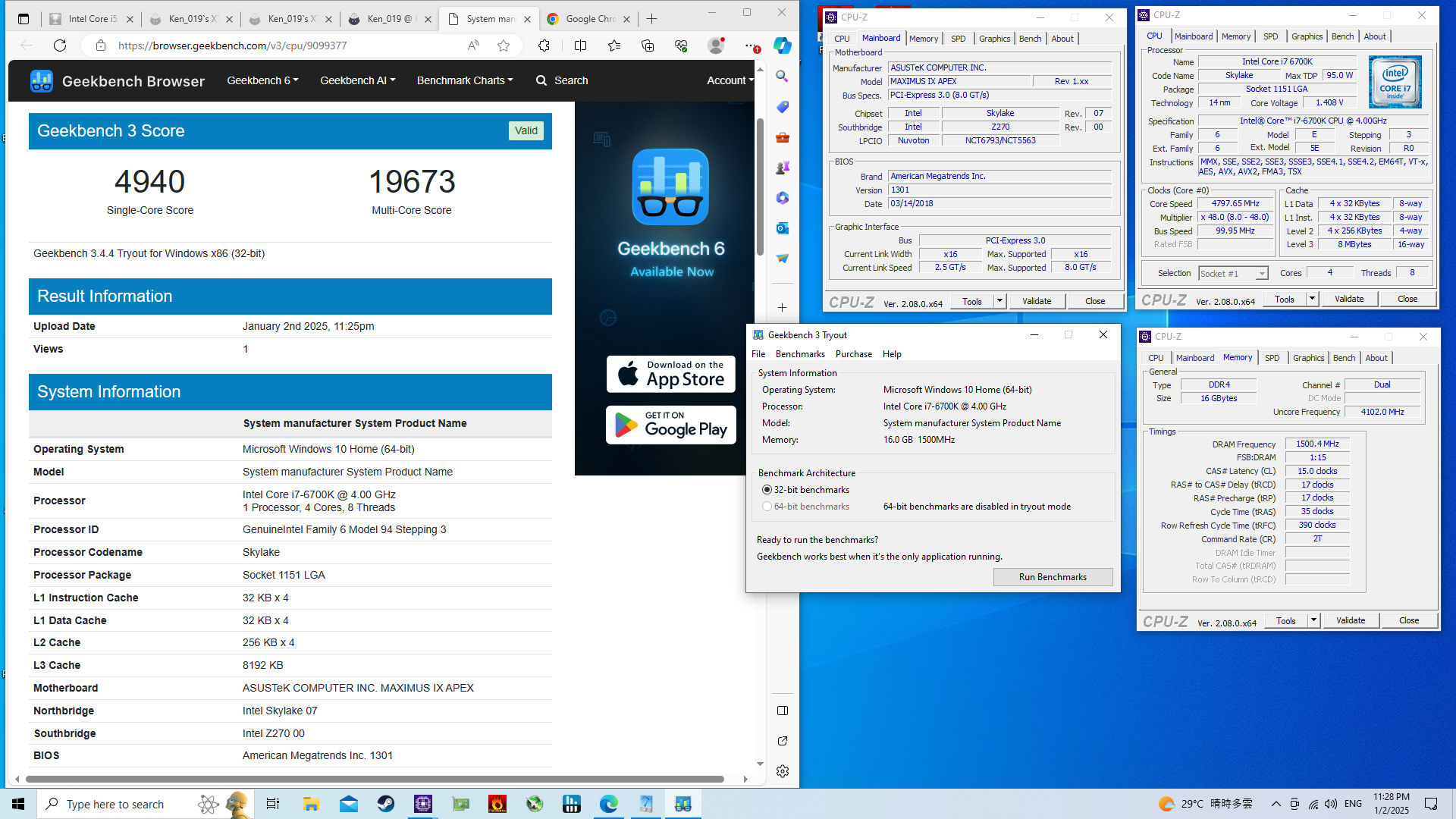Switch to Bench tab in Memory CPU-Z window
Image resolution: width=1456 pixels, height=819 pixels.
pyautogui.click(x=1345, y=358)
